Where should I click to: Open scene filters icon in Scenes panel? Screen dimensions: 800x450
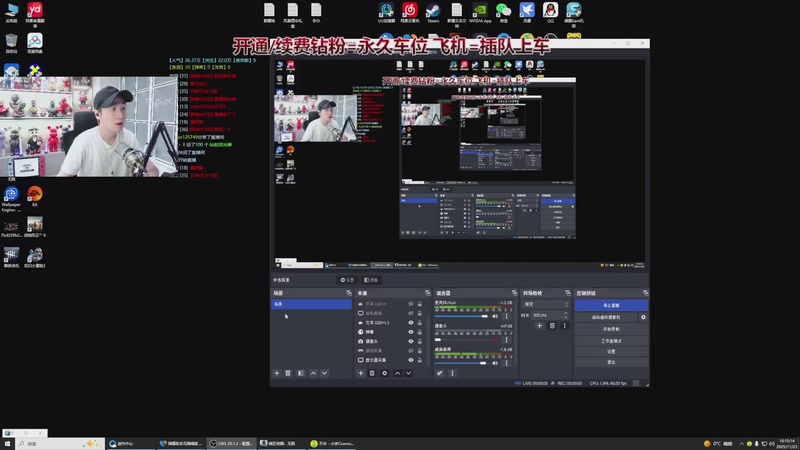click(x=301, y=373)
